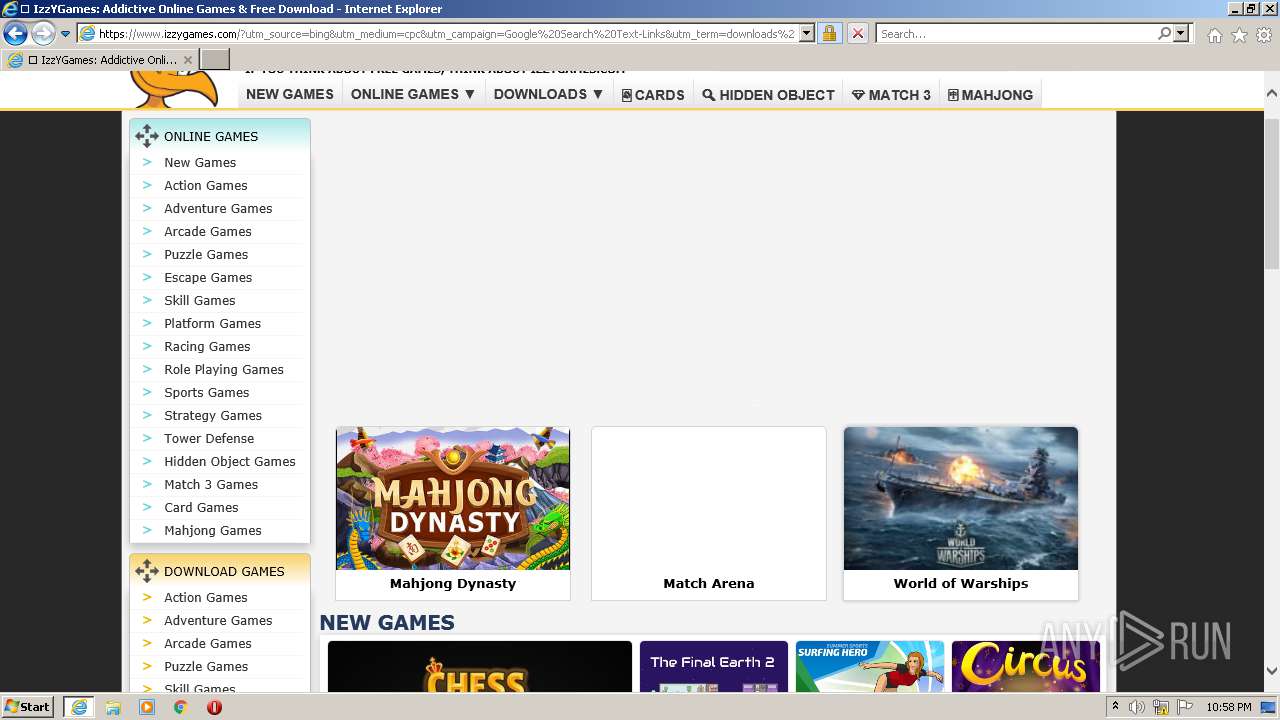This screenshot has width=1280, height=720.
Task: Open download Adventure Games link
Action: (218, 620)
